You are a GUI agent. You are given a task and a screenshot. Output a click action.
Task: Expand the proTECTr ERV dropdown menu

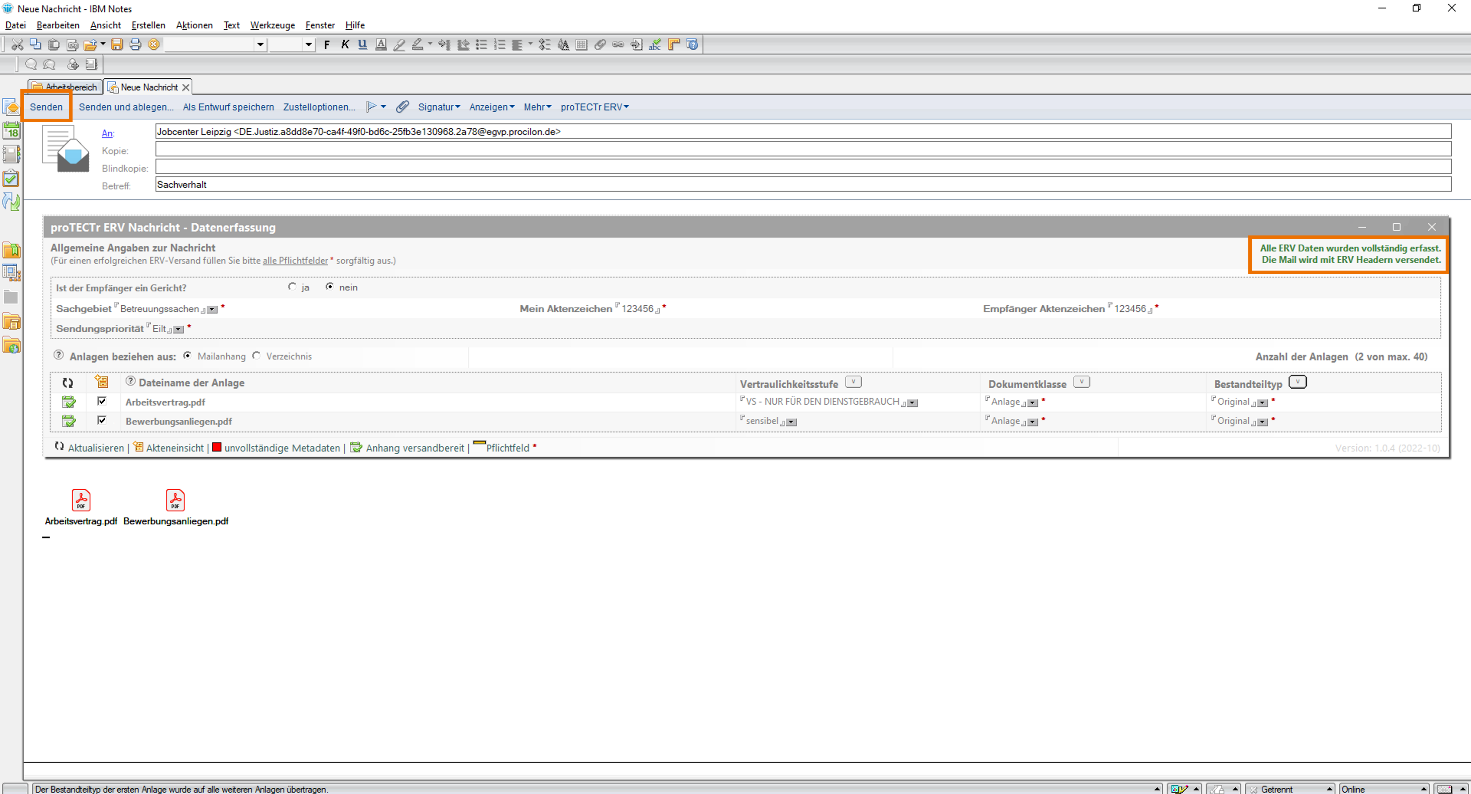[x=594, y=107]
